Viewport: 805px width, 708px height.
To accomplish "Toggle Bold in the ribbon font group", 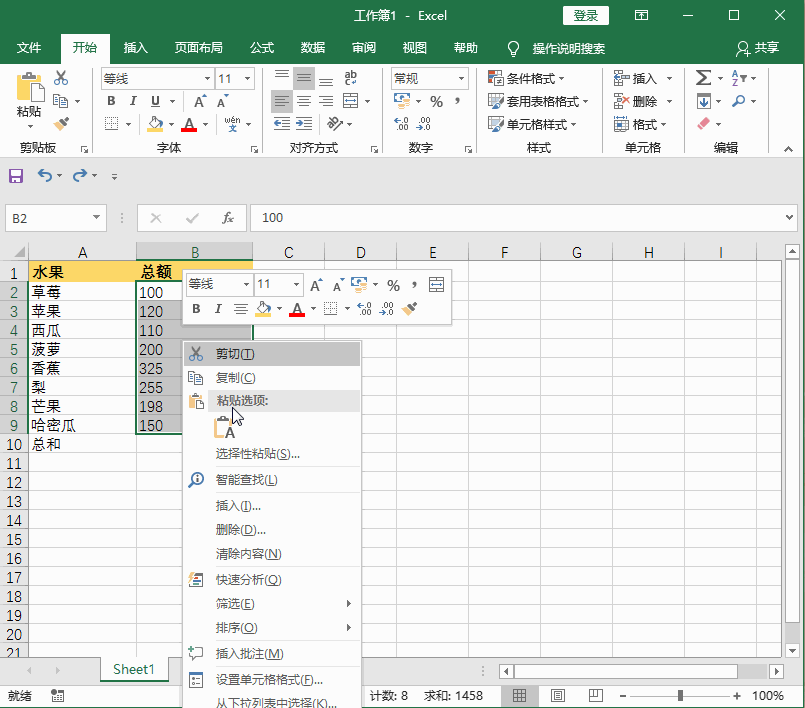I will pyautogui.click(x=111, y=101).
